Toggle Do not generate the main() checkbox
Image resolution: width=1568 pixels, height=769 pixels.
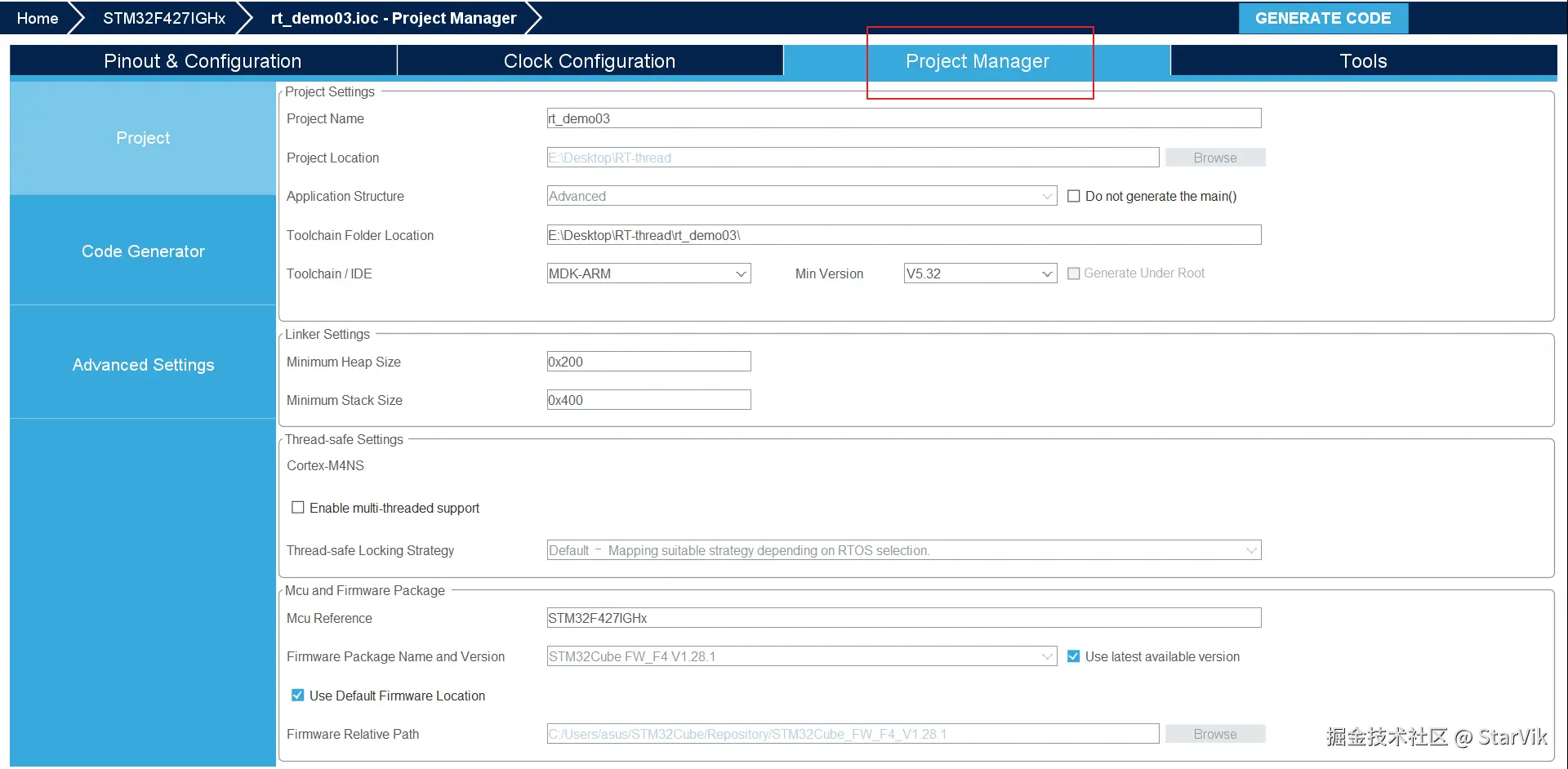pos(1074,196)
